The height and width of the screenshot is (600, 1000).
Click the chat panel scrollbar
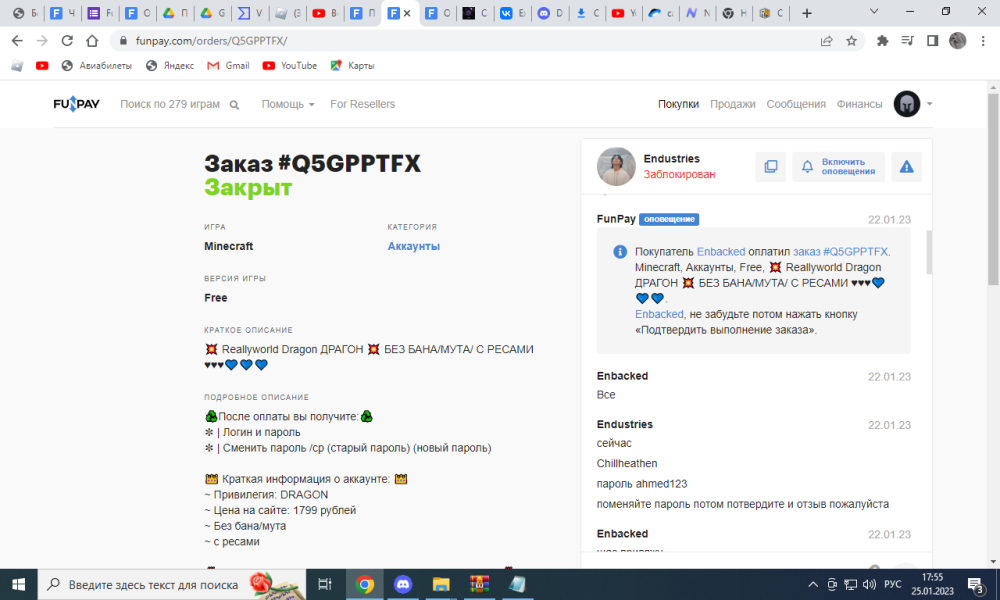point(929,252)
